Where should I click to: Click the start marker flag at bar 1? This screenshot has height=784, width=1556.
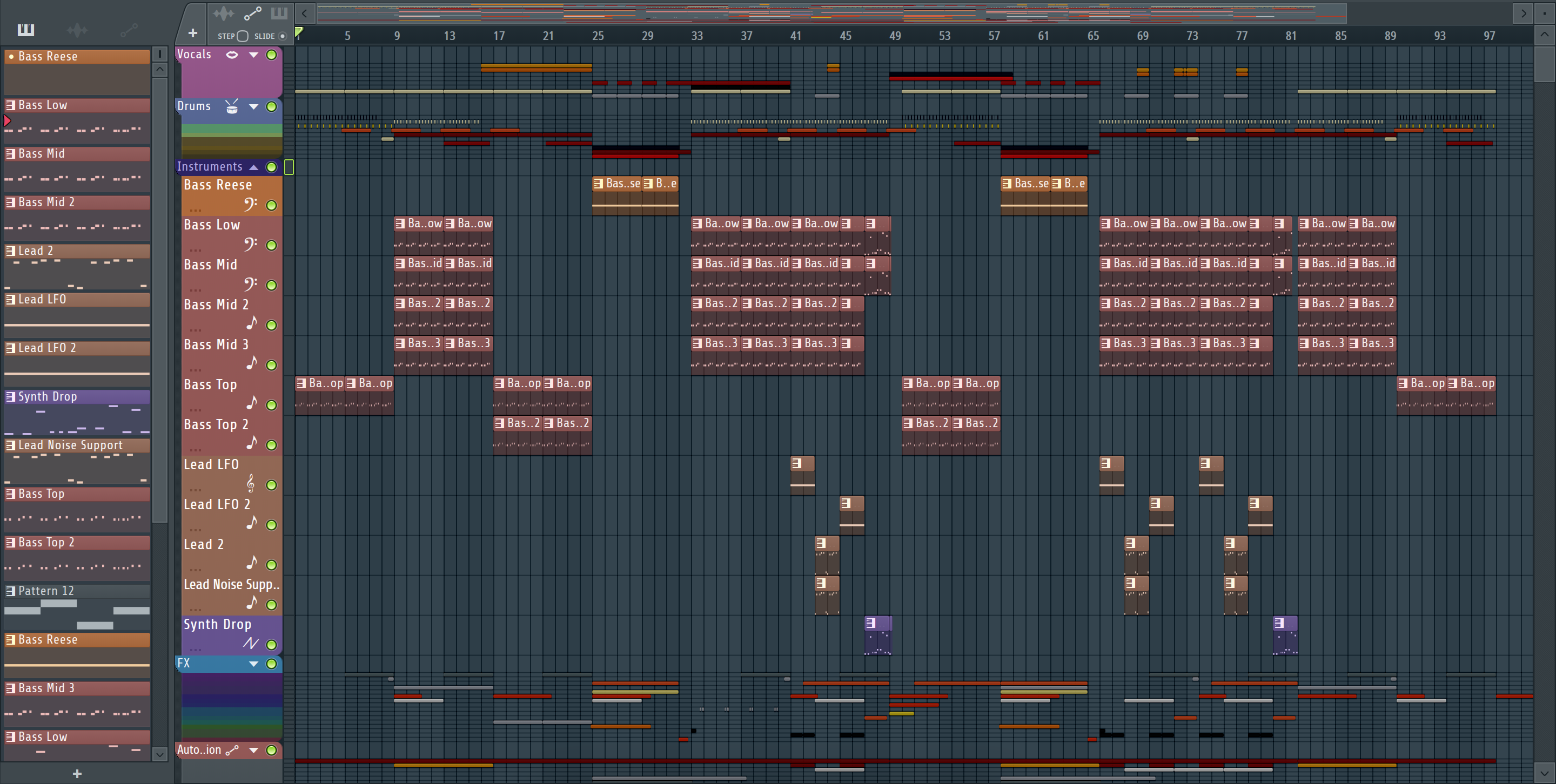click(x=299, y=32)
